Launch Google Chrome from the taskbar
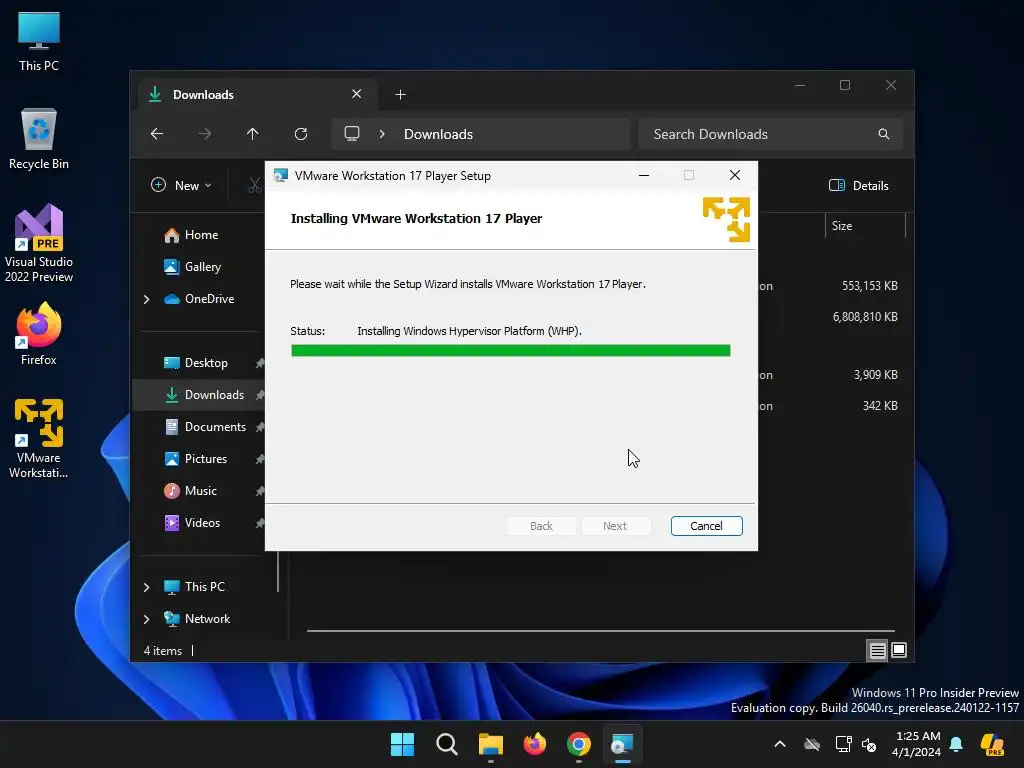Viewport: 1024px width, 768px height. (579, 744)
